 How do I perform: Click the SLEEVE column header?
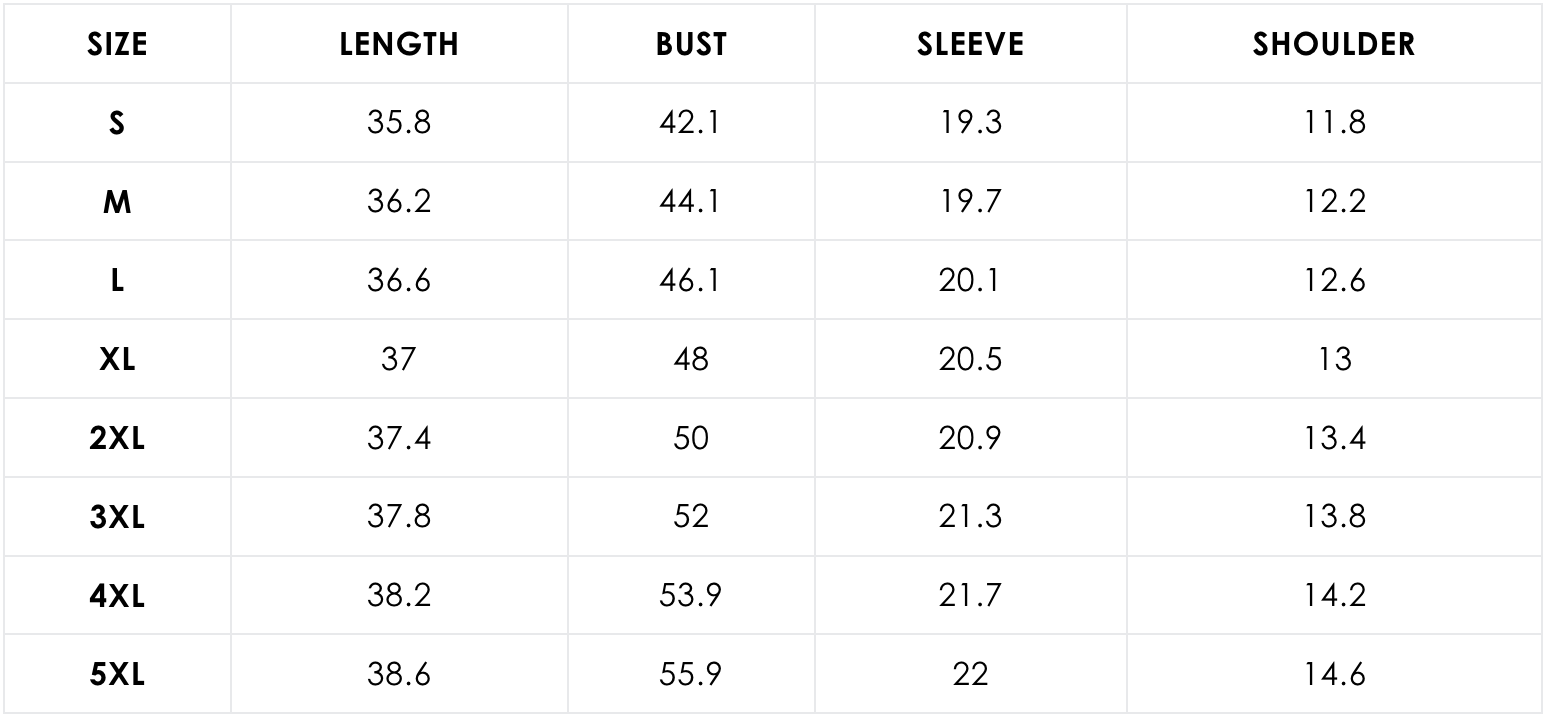click(970, 44)
